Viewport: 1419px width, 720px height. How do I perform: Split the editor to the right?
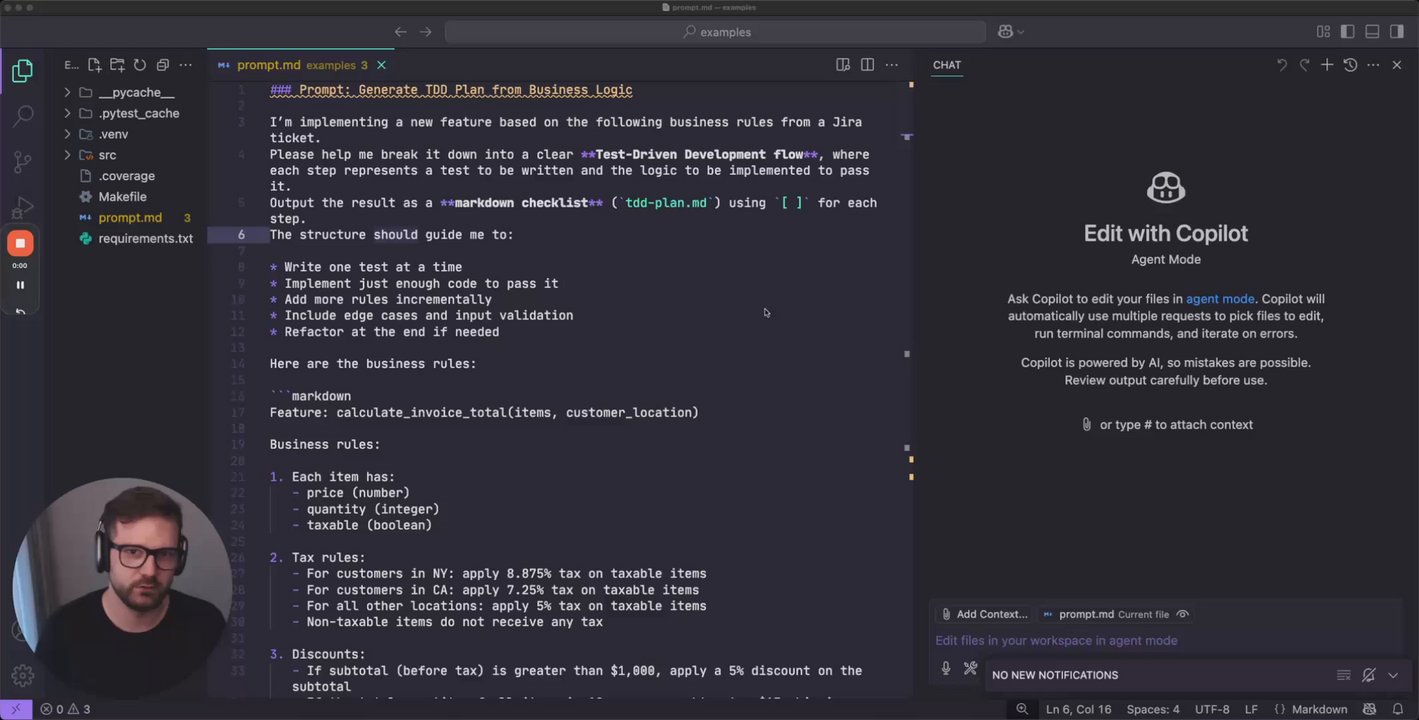tap(867, 65)
